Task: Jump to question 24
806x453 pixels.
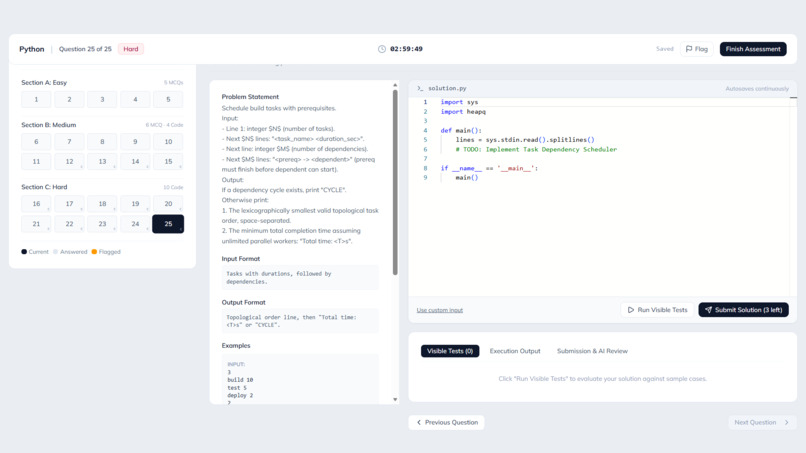Action: tap(135, 224)
